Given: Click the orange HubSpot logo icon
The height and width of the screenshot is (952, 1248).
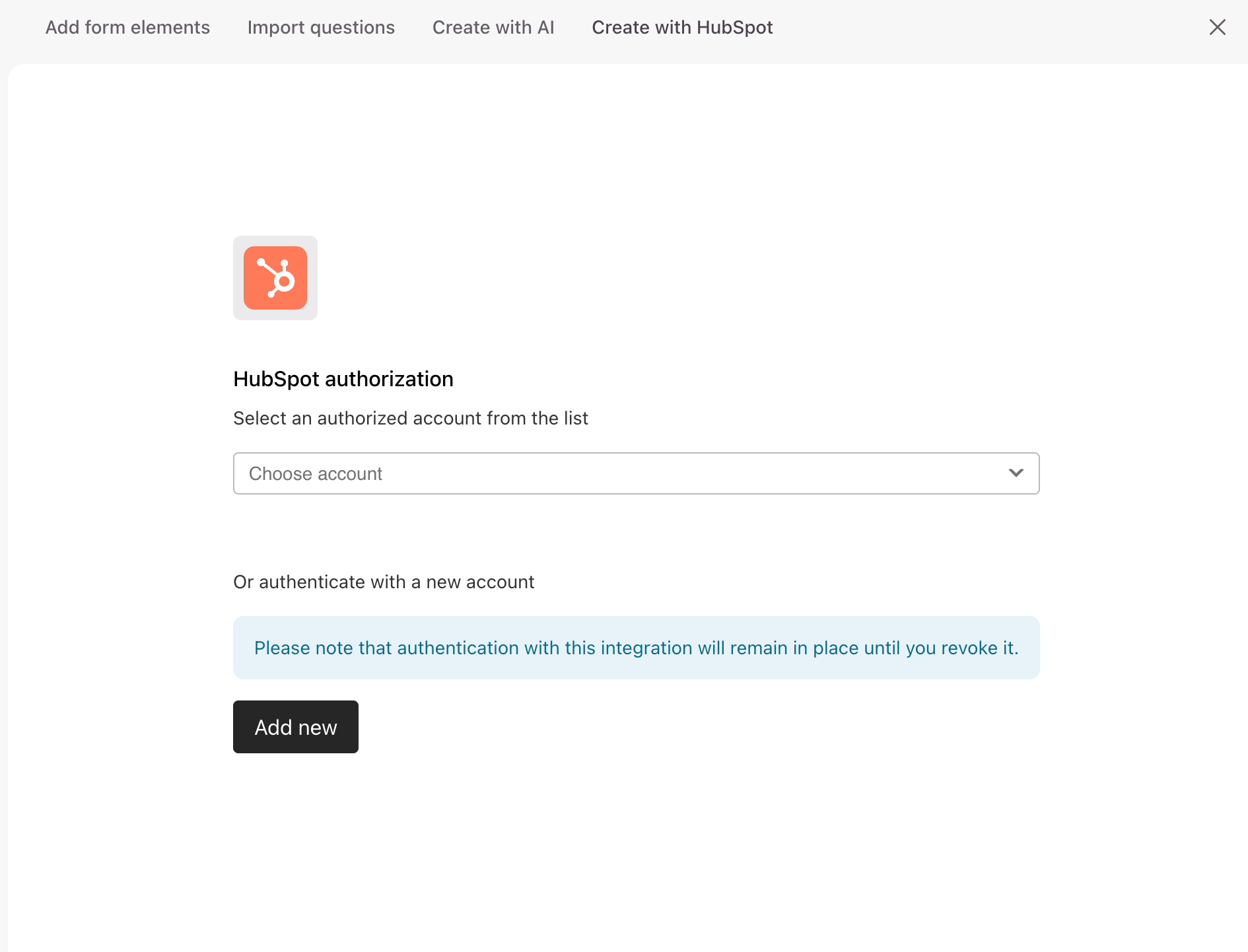Looking at the screenshot, I should click(x=275, y=278).
